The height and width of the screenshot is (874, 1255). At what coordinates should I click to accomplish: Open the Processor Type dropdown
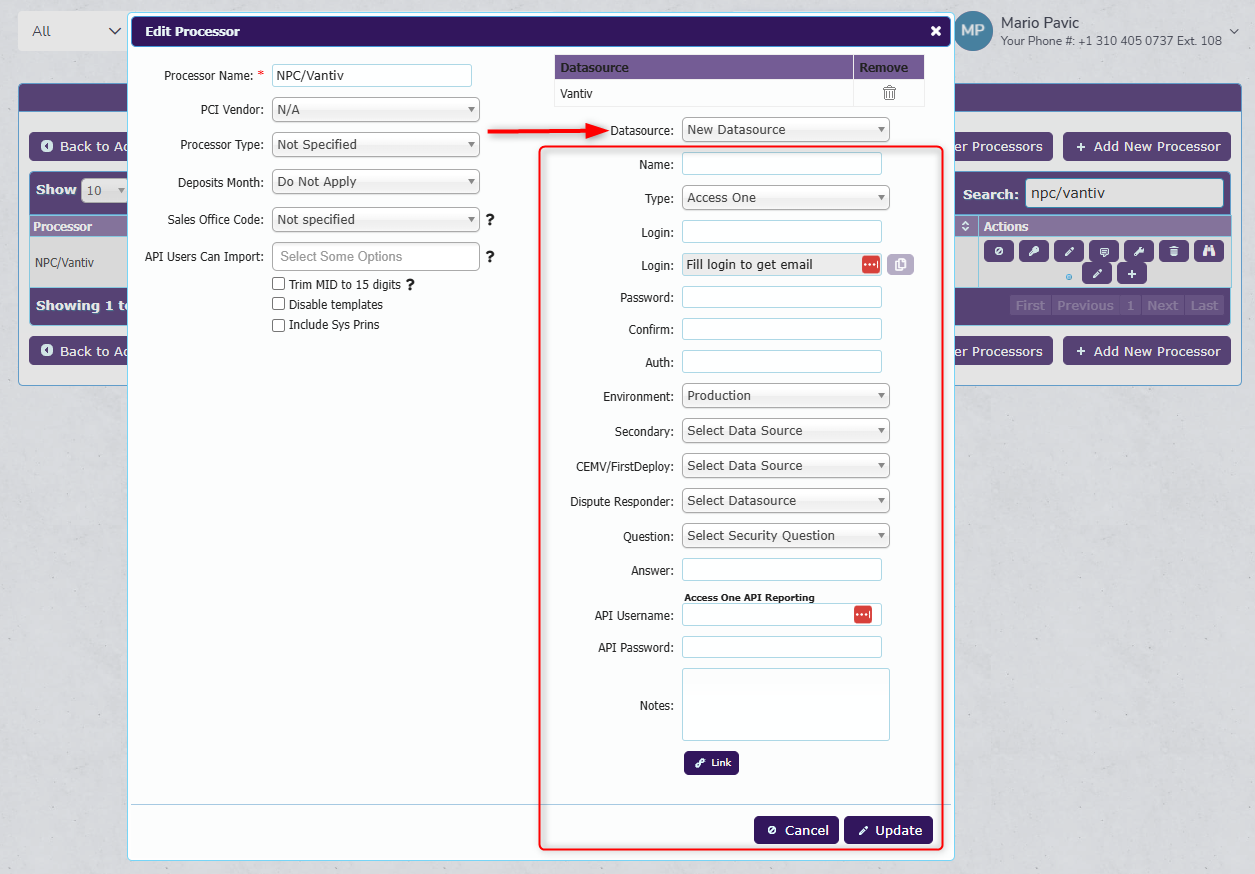pyautogui.click(x=376, y=144)
